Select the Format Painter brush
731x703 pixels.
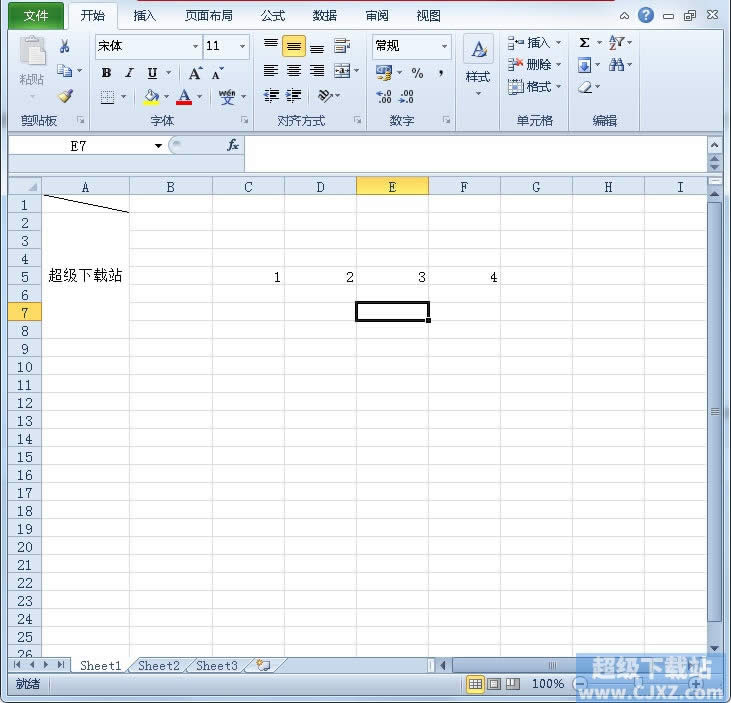pos(65,96)
